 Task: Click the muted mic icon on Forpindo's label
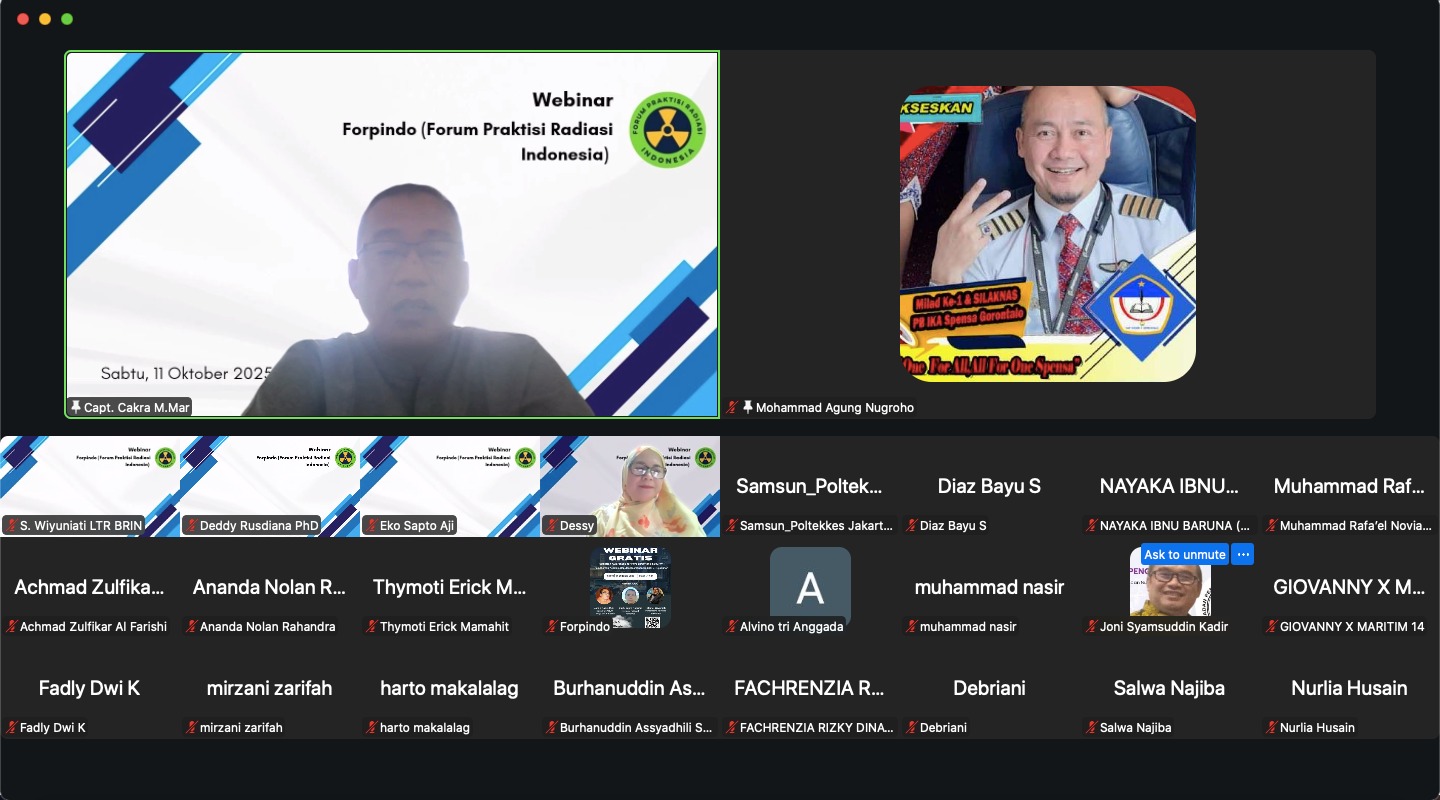pyautogui.click(x=552, y=626)
